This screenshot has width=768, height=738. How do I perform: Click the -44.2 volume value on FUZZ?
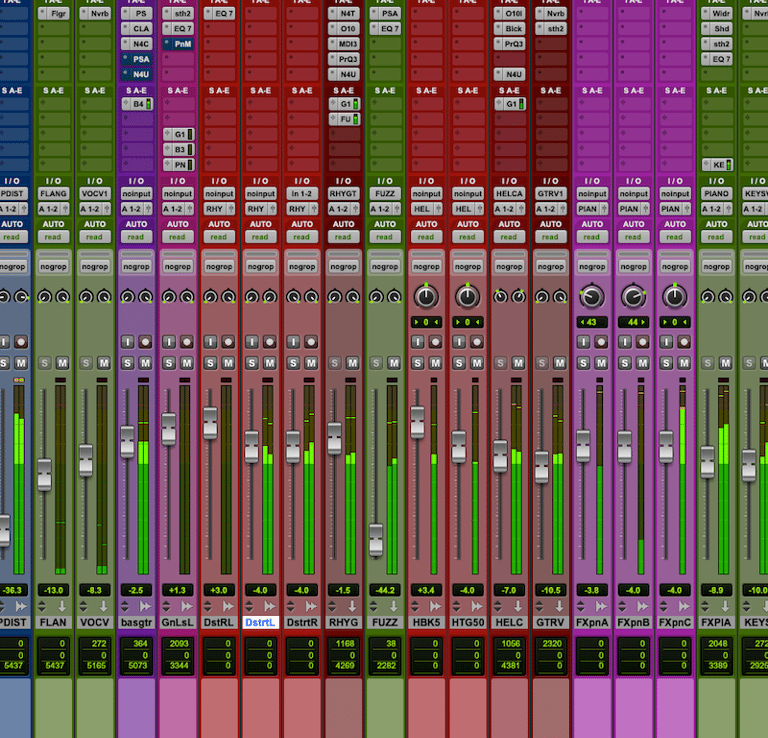pyautogui.click(x=384, y=590)
